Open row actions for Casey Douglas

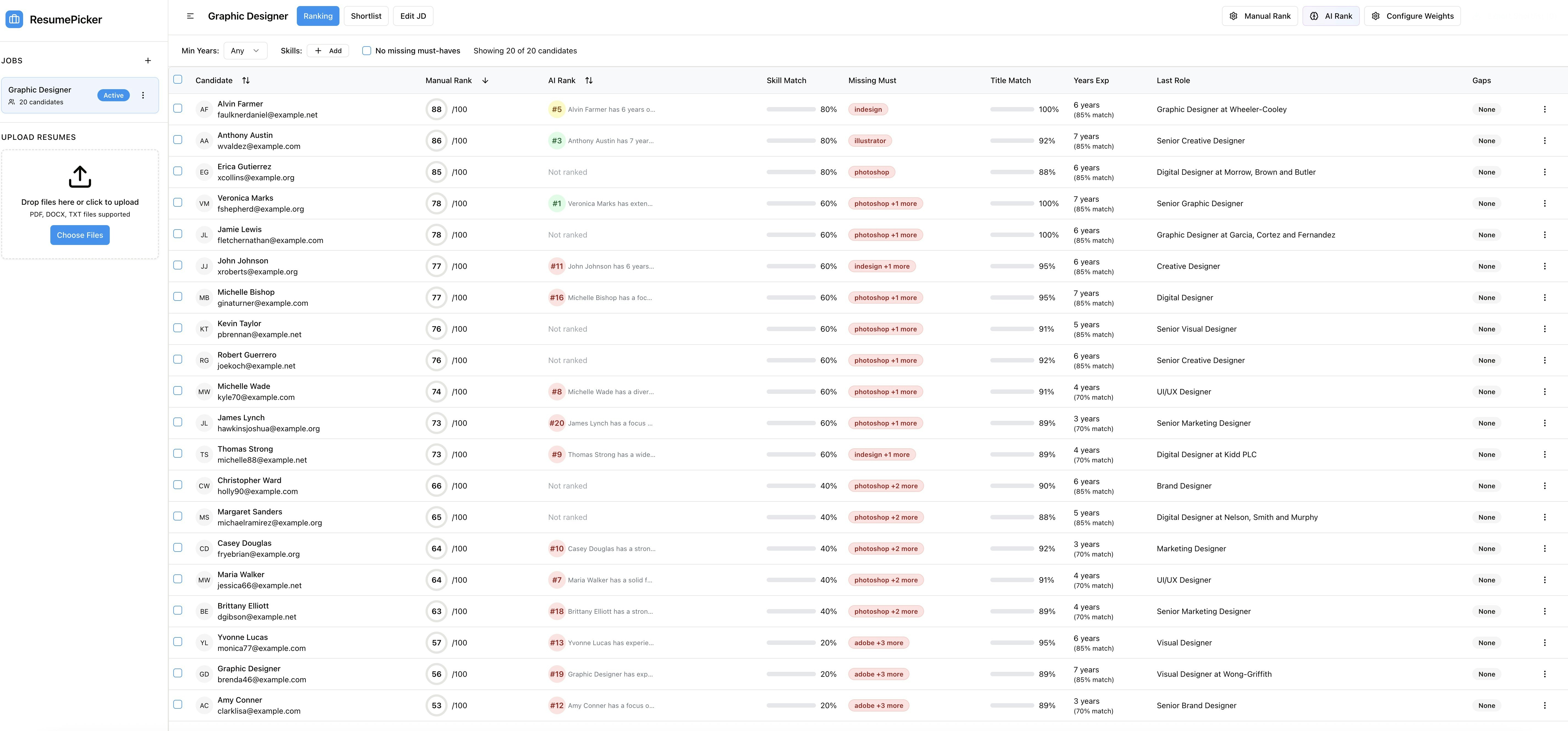pos(1544,549)
